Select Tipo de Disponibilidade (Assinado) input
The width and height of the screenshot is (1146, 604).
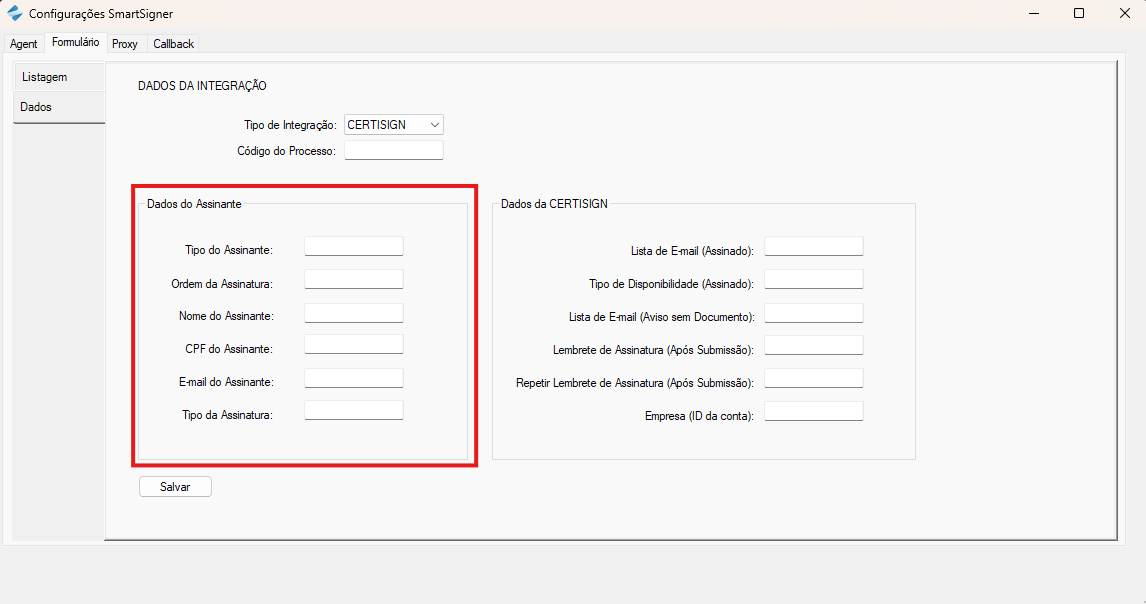[x=813, y=280]
